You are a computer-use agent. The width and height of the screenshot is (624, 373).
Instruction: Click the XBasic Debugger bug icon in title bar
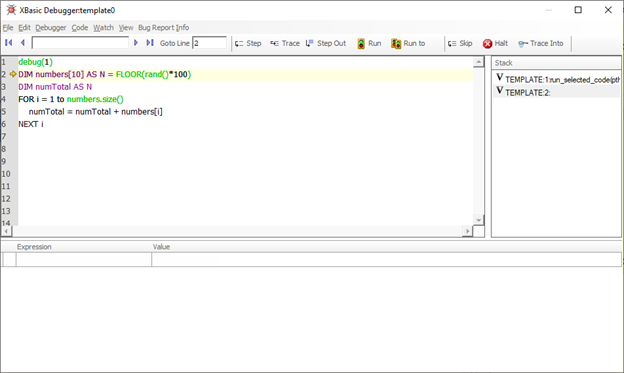[x=11, y=10]
